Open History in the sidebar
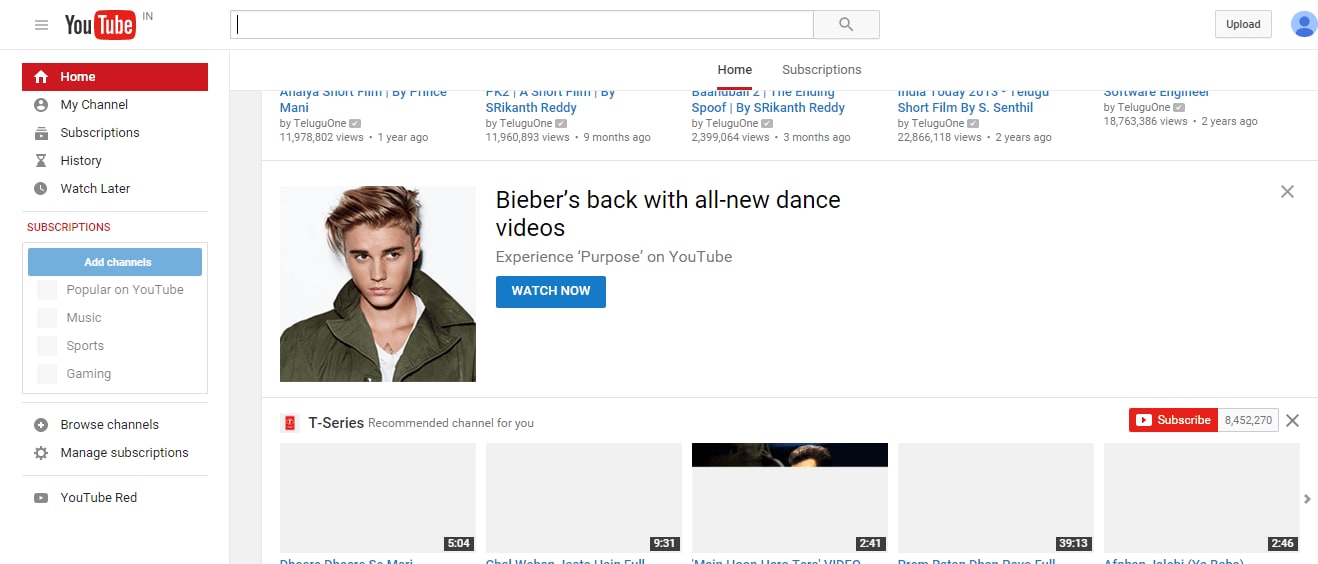1318x564 pixels. (x=115, y=161)
